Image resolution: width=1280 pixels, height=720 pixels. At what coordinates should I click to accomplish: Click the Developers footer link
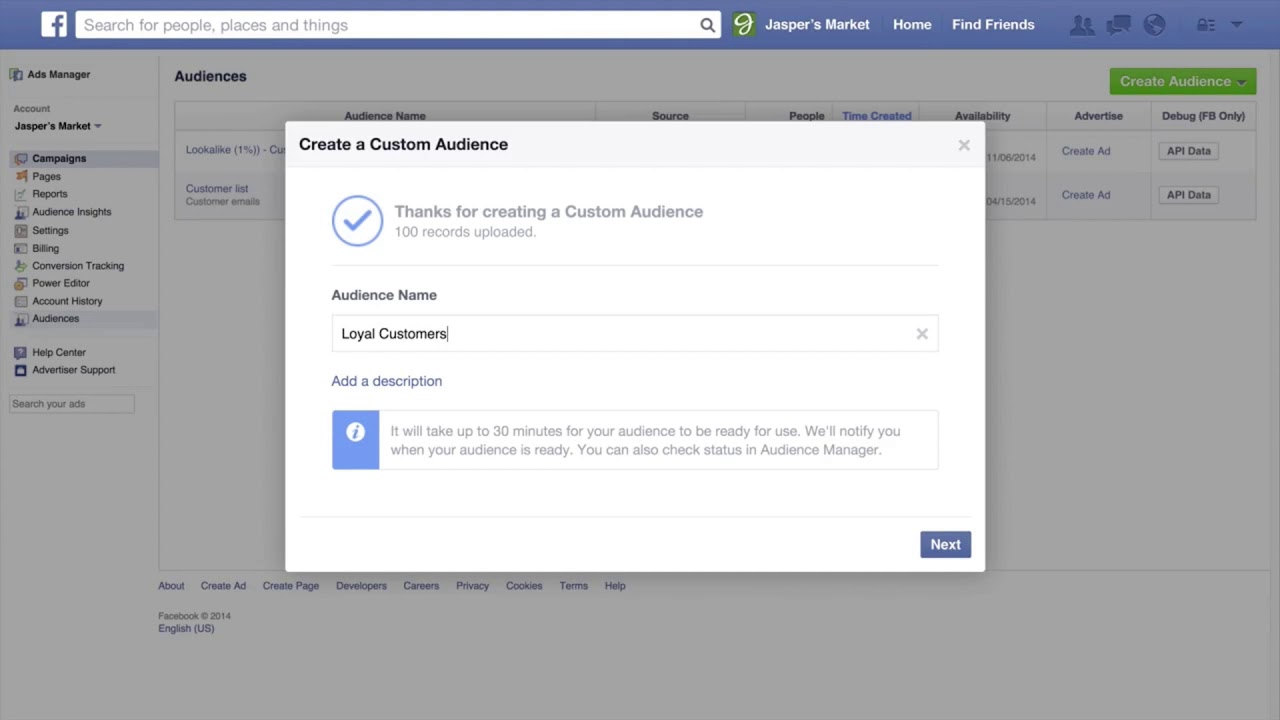[361, 586]
